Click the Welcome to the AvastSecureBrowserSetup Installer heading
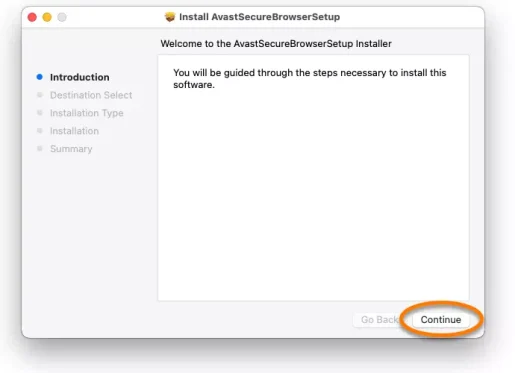Viewport: 515px width, 373px height. click(276, 44)
